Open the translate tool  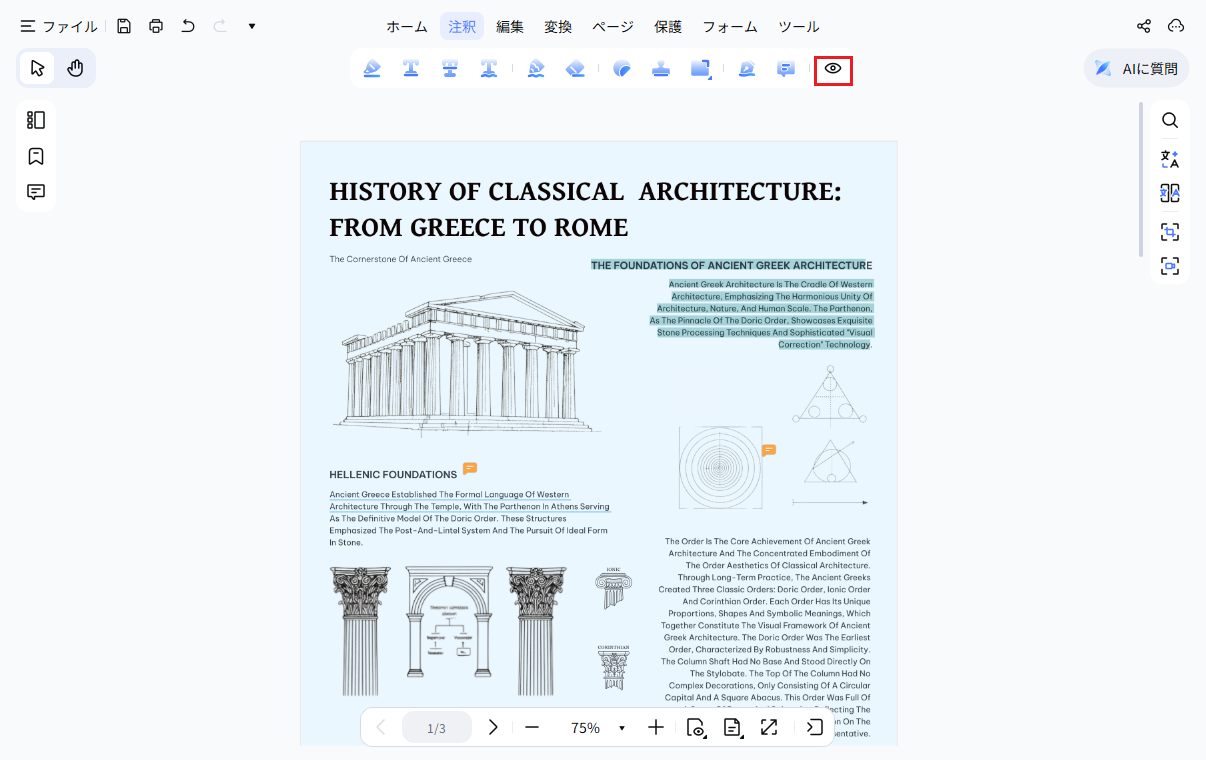1170,158
